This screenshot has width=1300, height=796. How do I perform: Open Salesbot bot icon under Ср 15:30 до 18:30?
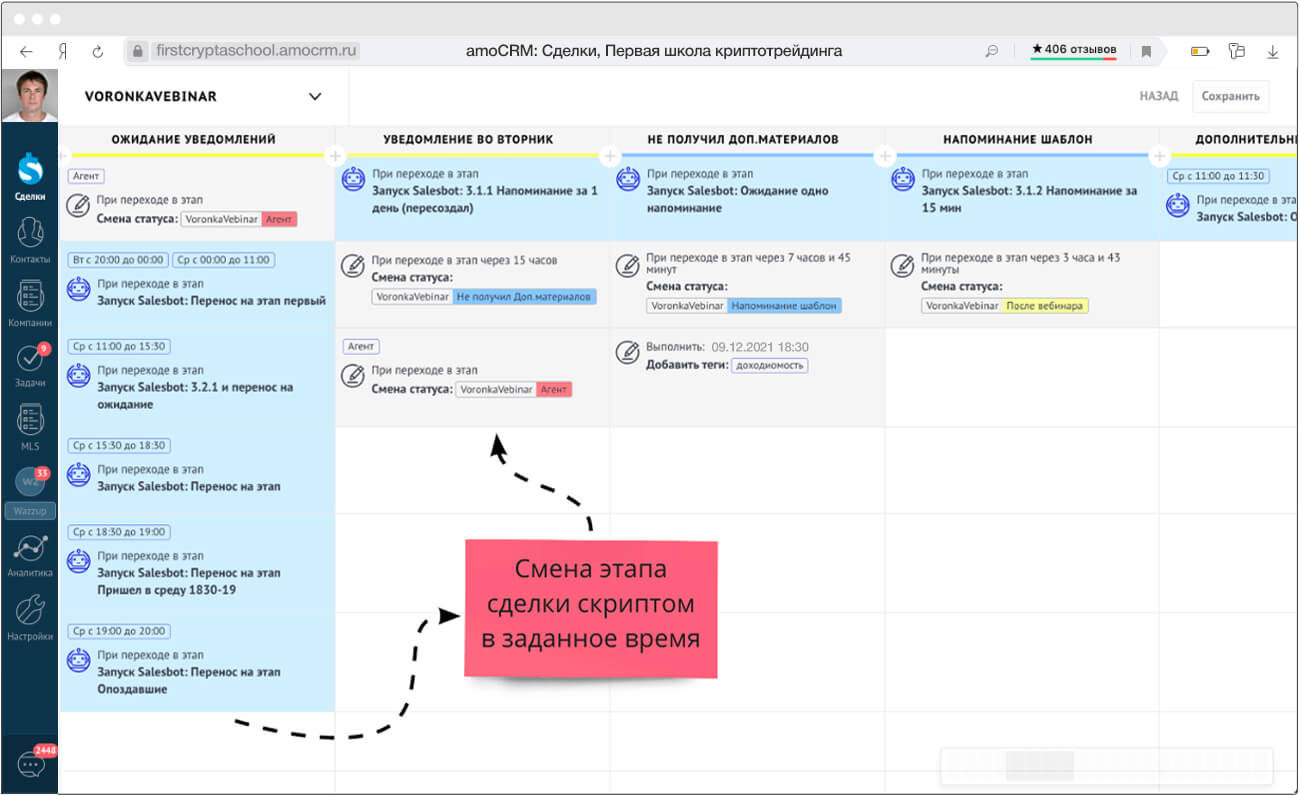(x=79, y=475)
